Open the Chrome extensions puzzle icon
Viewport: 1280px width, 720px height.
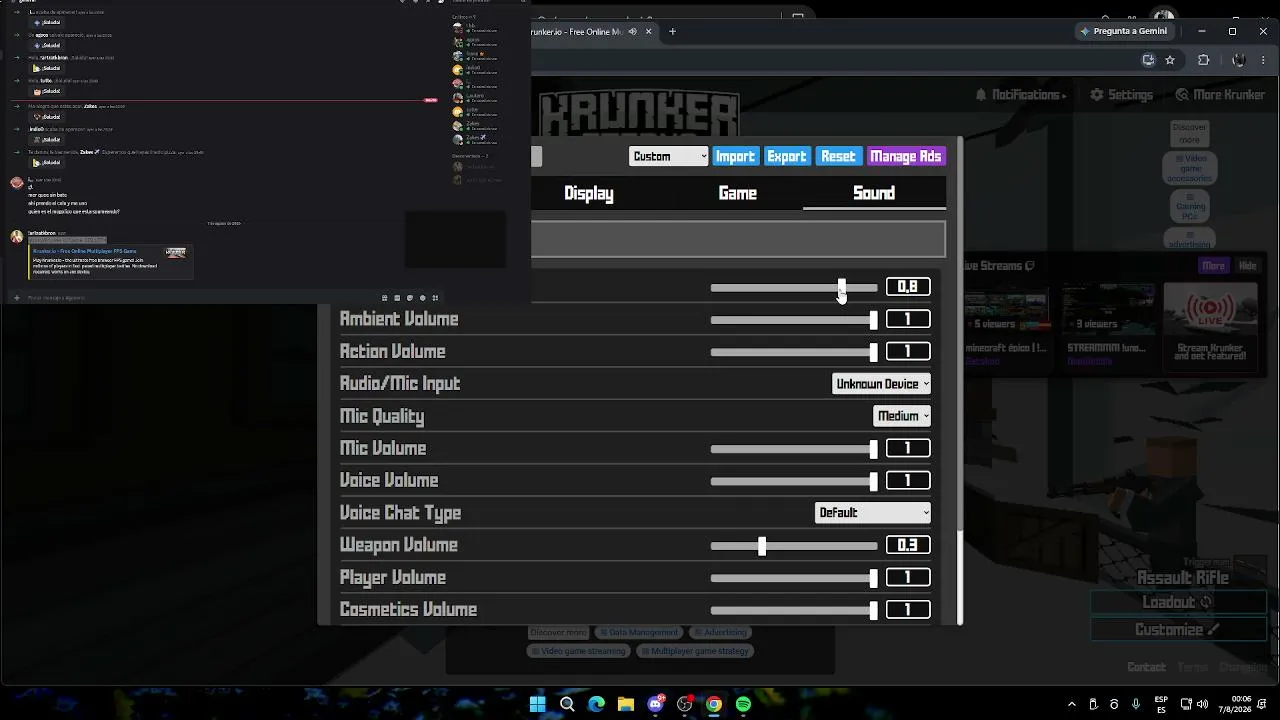[1204, 60]
